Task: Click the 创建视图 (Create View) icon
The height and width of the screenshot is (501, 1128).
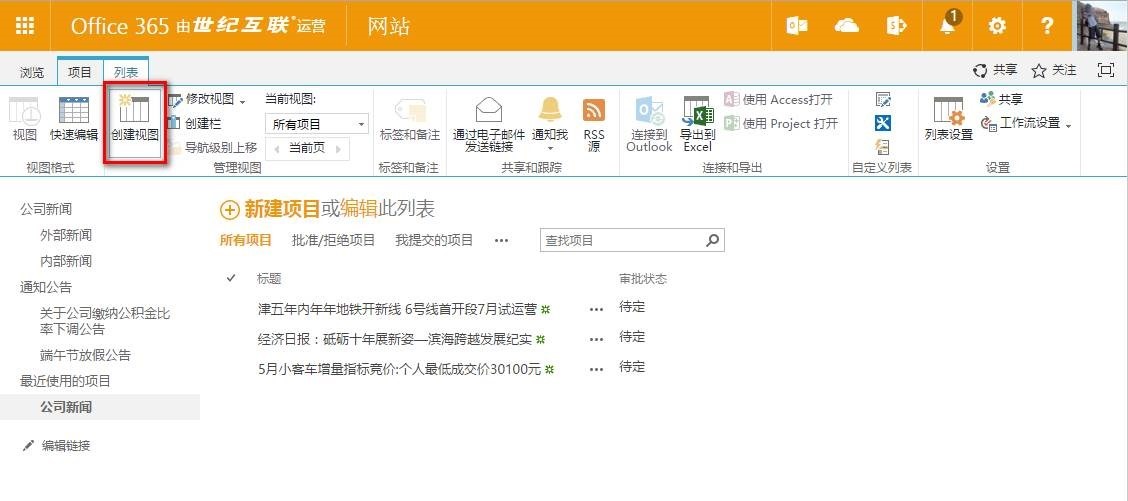Action: click(134, 111)
